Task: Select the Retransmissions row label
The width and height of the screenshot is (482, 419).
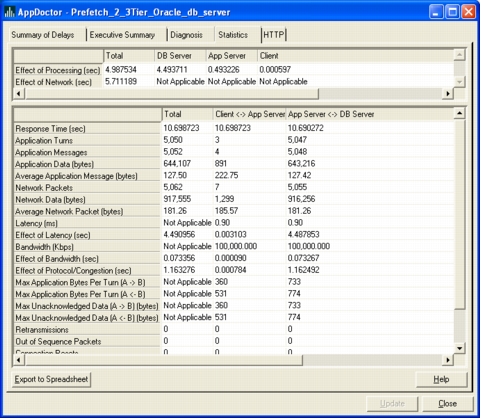Action: pos(87,330)
